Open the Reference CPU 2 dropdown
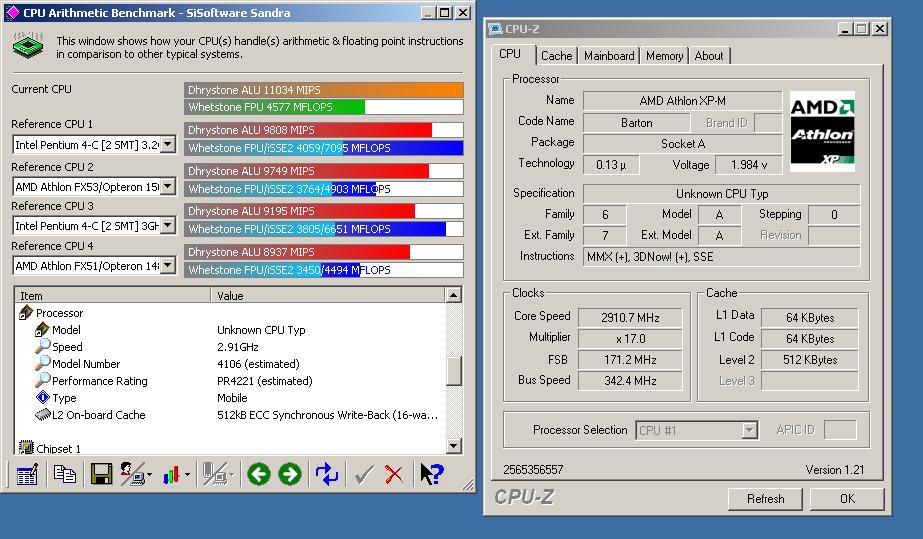The width and height of the screenshot is (923, 539). click(x=168, y=187)
